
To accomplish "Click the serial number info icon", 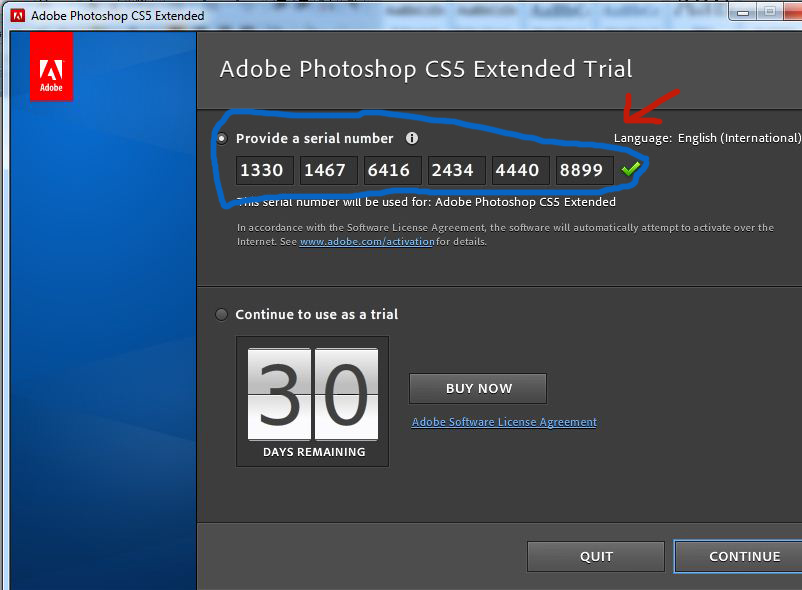I will (412, 138).
